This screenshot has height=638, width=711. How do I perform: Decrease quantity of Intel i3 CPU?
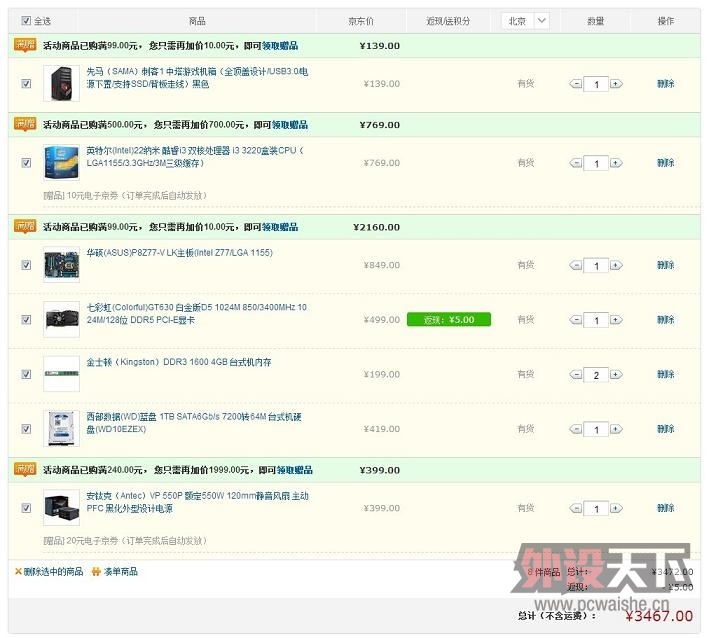click(x=576, y=163)
